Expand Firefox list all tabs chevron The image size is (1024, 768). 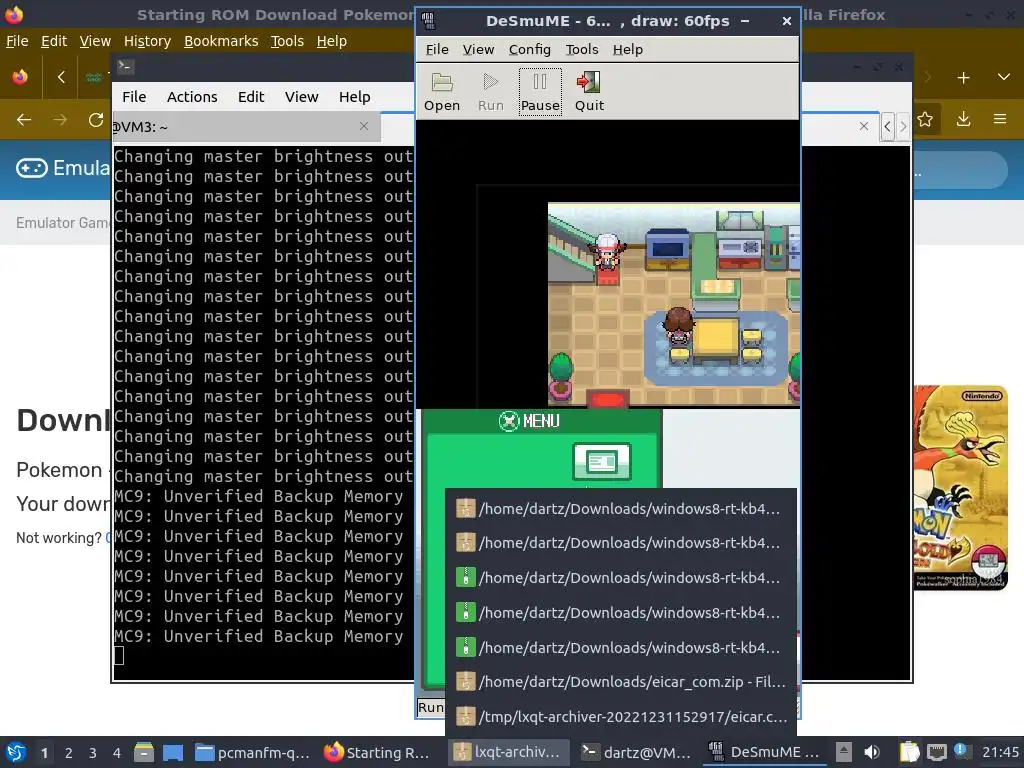[1004, 78]
